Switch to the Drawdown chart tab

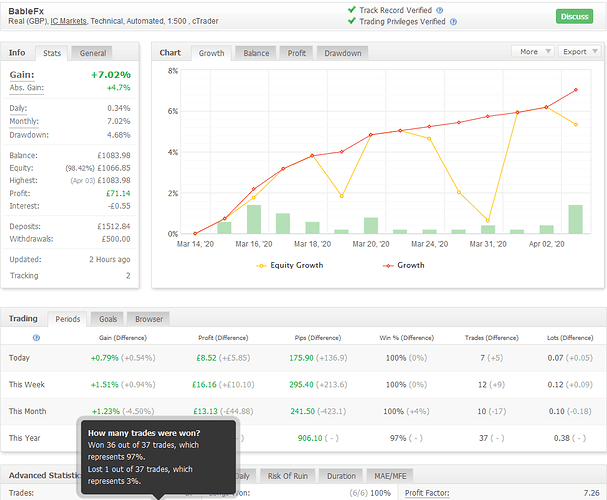click(342, 53)
